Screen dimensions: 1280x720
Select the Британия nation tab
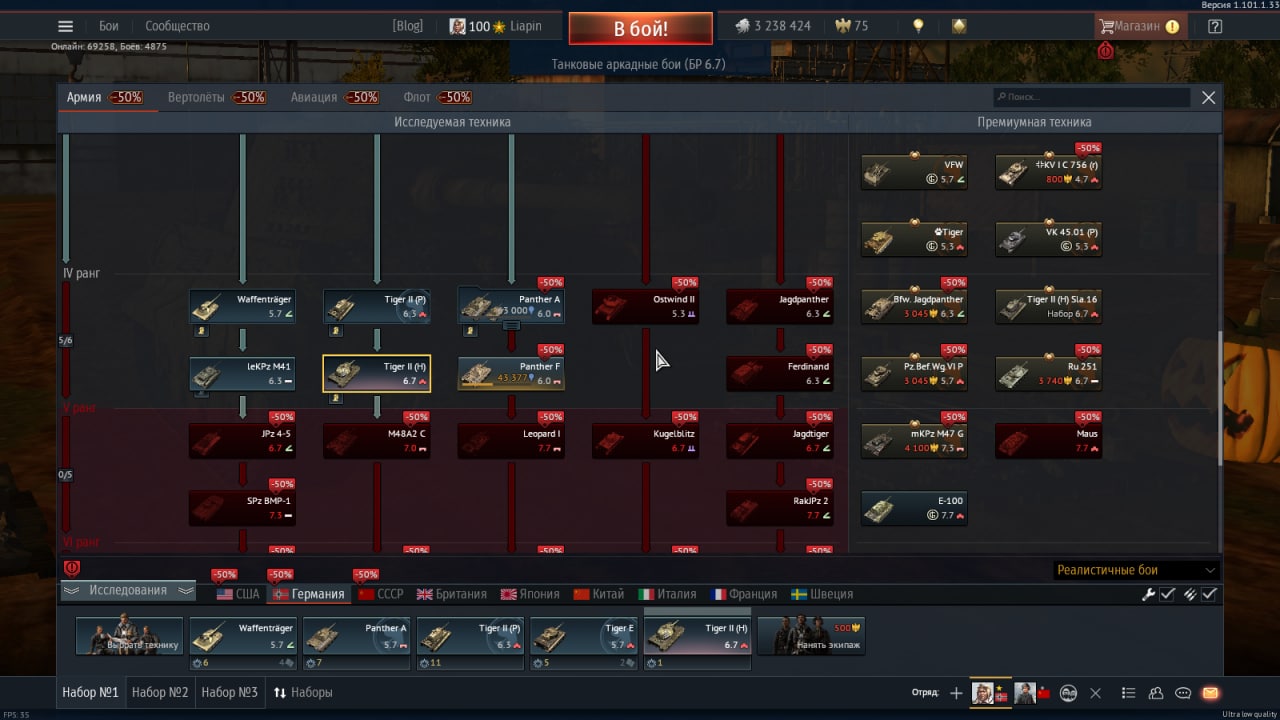point(452,594)
